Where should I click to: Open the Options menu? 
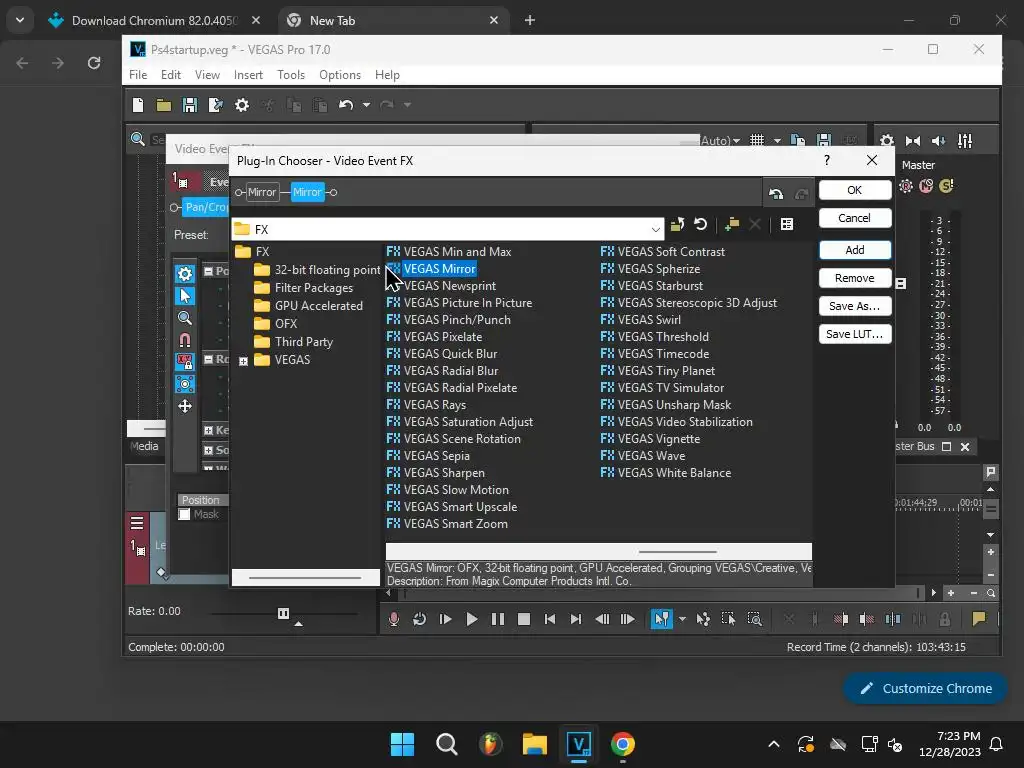[x=340, y=74]
